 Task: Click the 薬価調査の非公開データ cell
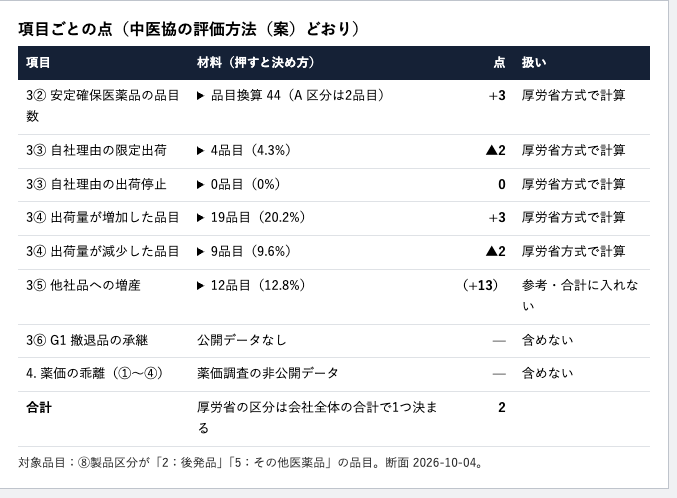(268, 373)
